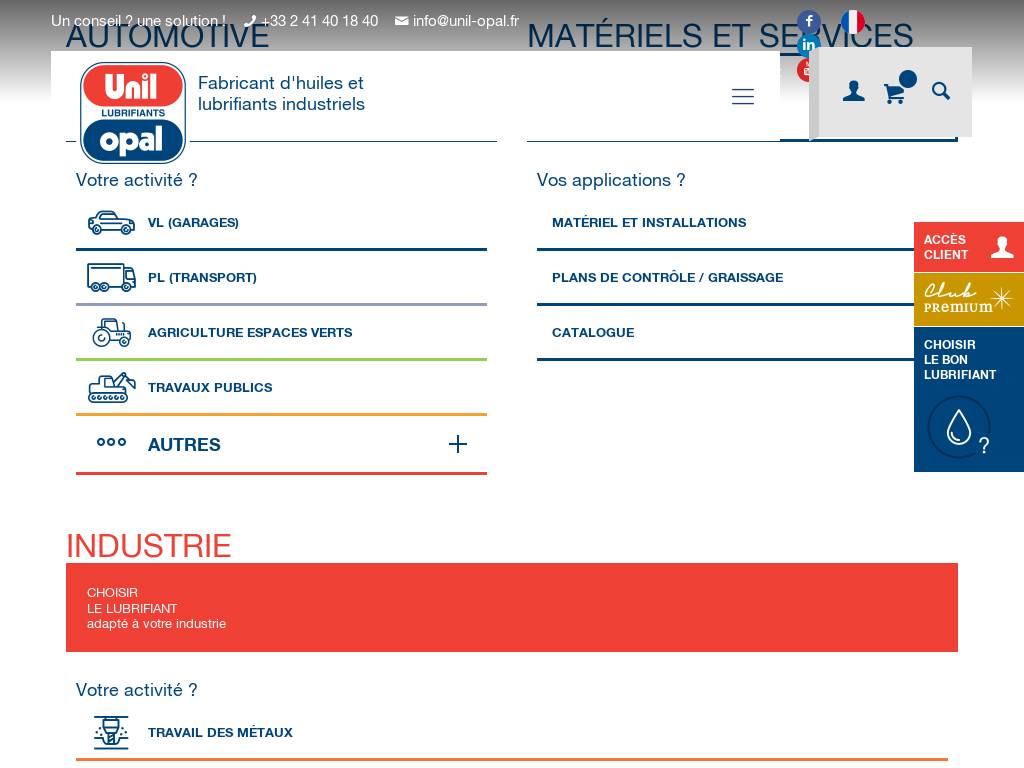Open the Facebook page icon
The image size is (1024, 768).
pyautogui.click(x=808, y=21)
